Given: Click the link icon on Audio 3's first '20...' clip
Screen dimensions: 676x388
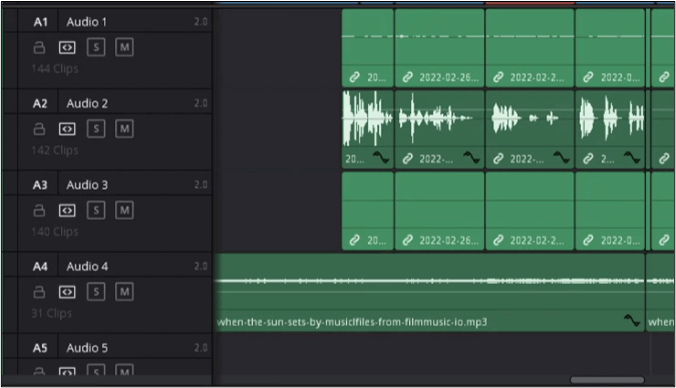Looking at the screenshot, I should coord(354,241).
